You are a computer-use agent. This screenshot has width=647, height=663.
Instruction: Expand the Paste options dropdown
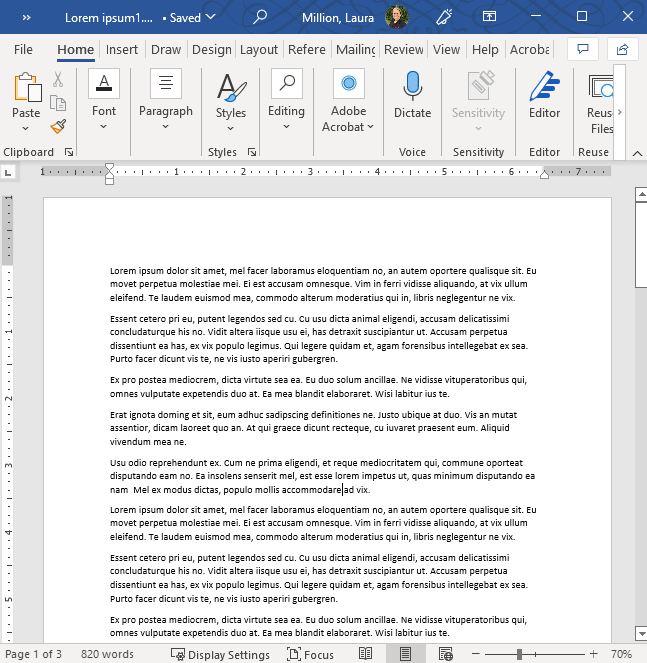coord(27,128)
